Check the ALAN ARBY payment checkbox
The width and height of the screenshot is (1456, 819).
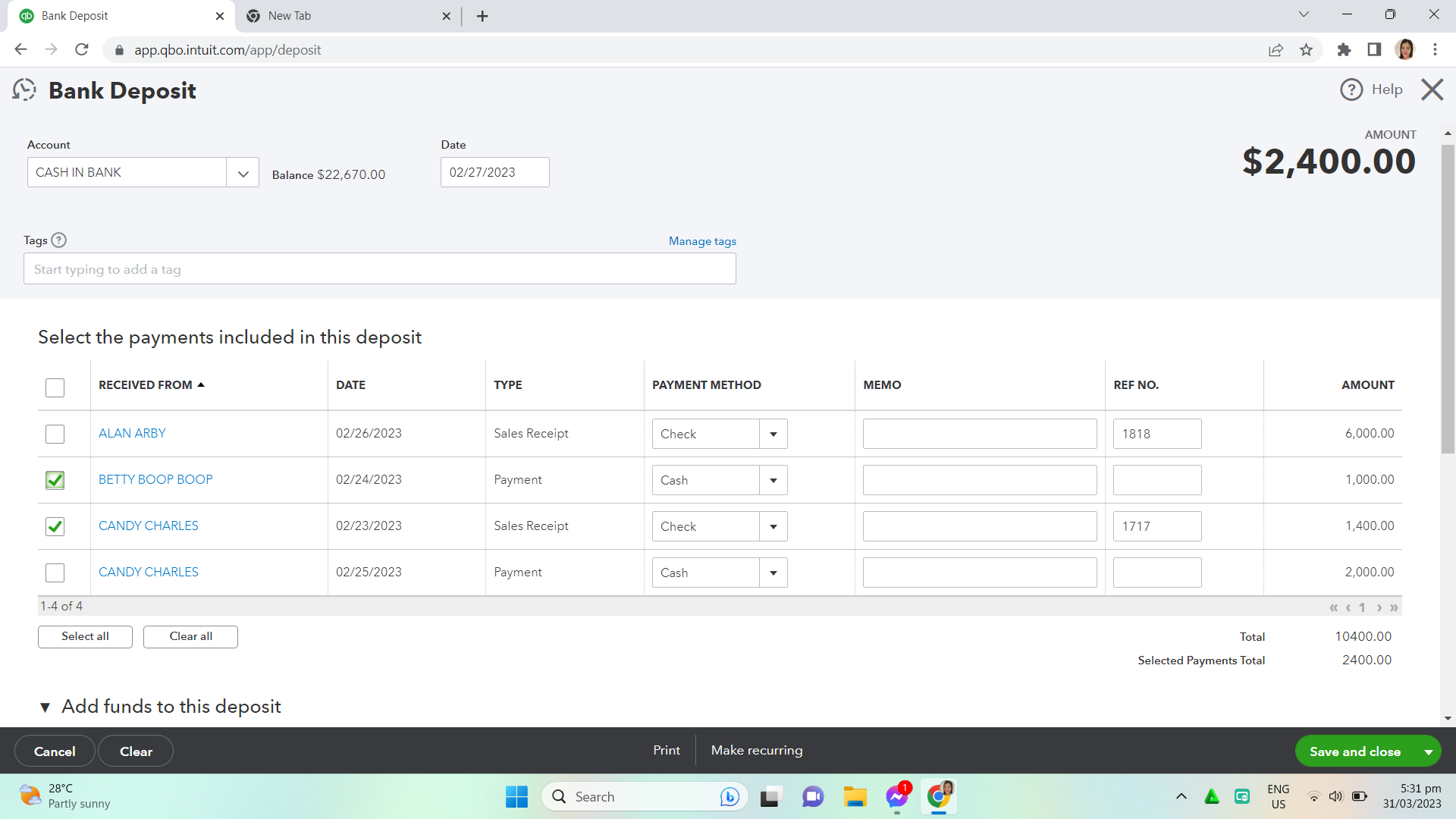coord(55,434)
